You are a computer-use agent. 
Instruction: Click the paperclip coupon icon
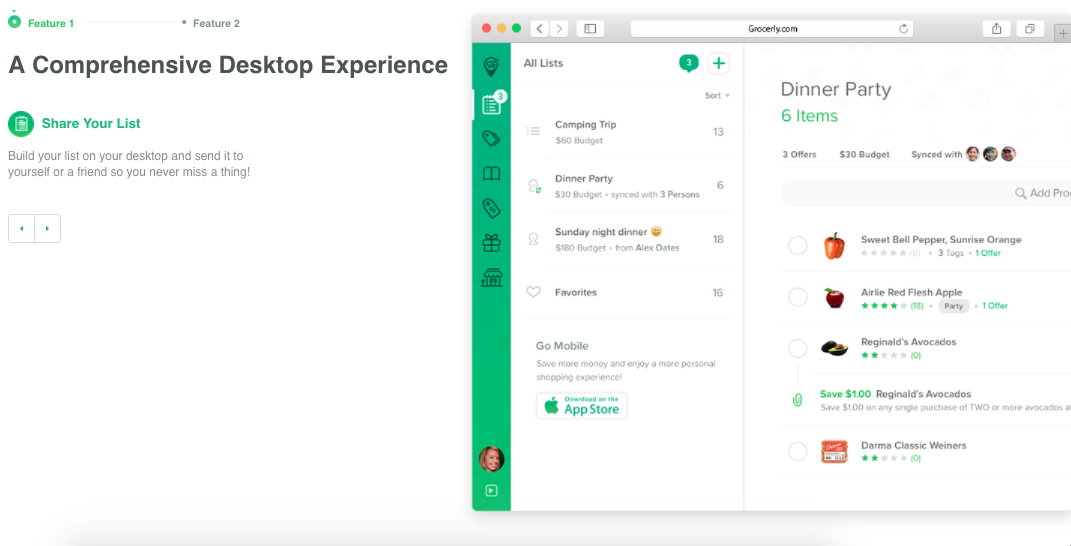[797, 400]
